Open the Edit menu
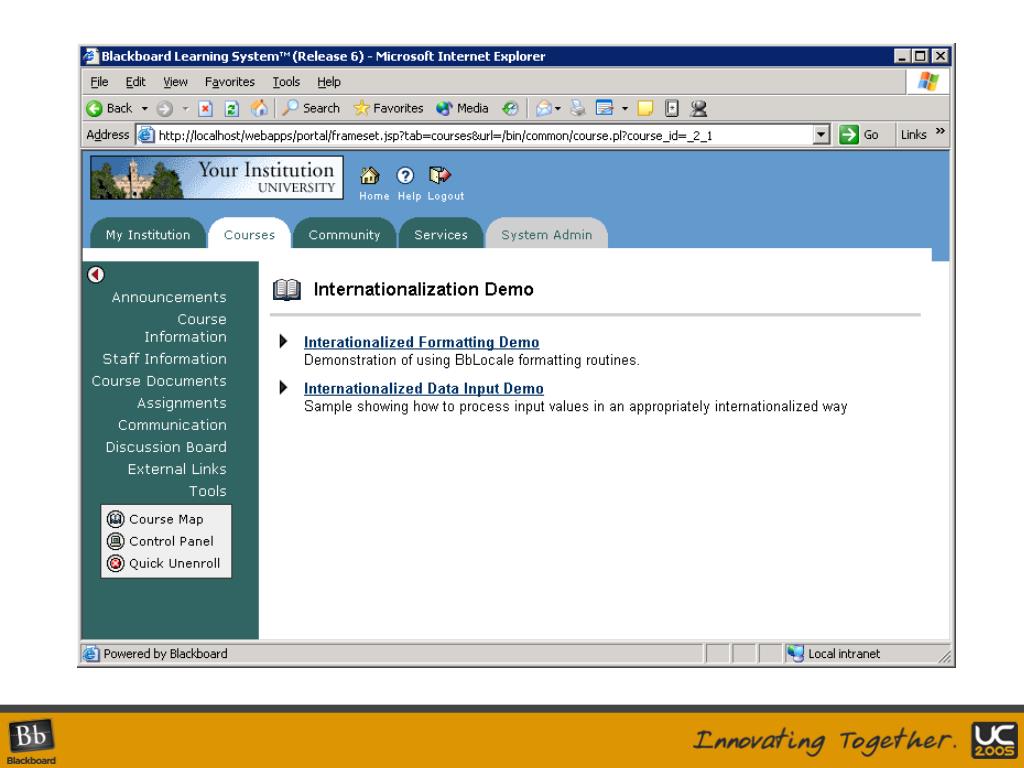This screenshot has width=1024, height=768. [136, 82]
